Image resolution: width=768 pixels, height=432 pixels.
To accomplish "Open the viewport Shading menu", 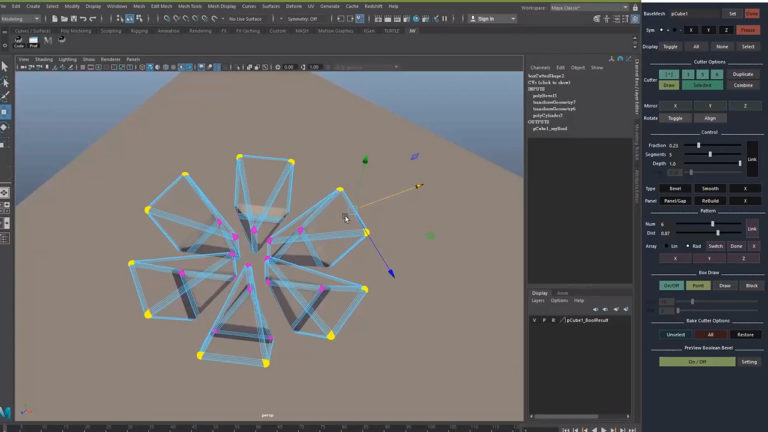I will pyautogui.click(x=44, y=59).
